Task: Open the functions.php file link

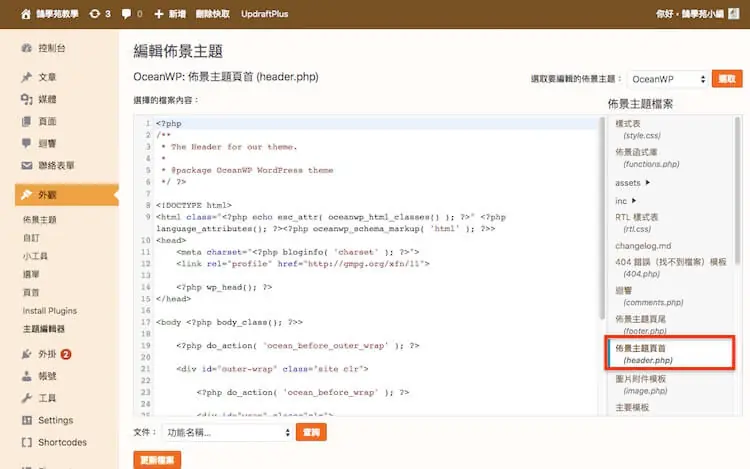Action: 651,164
